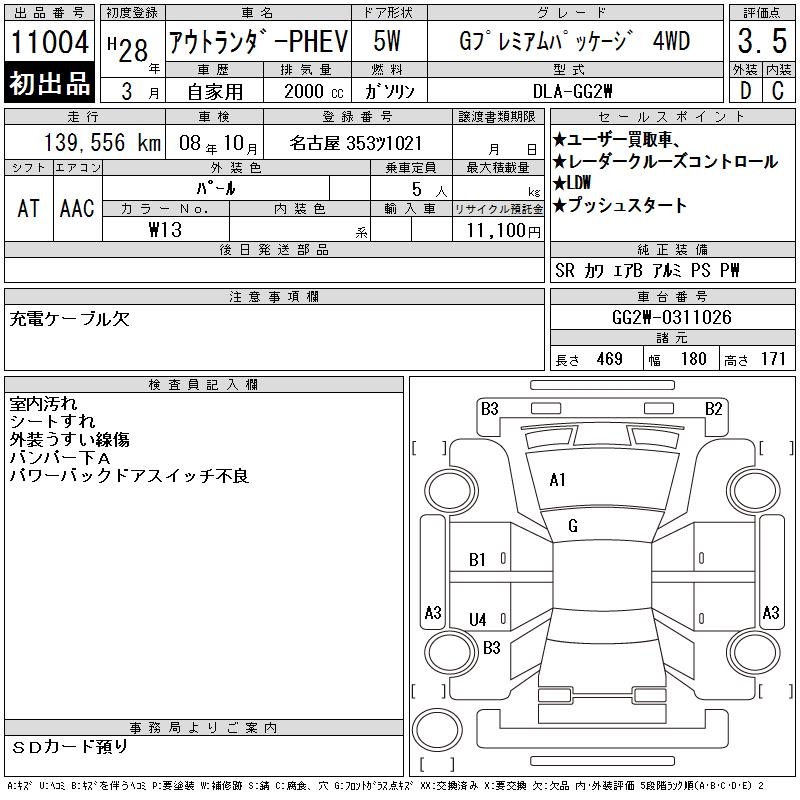Click the B2 mark on the car diagram
Image resolution: width=800 pixels, height=800 pixels.
pos(713,408)
